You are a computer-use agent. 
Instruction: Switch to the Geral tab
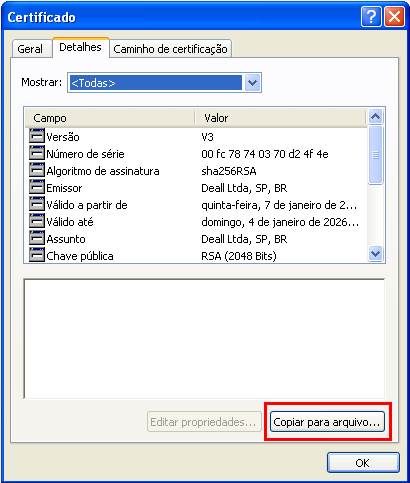point(30,49)
